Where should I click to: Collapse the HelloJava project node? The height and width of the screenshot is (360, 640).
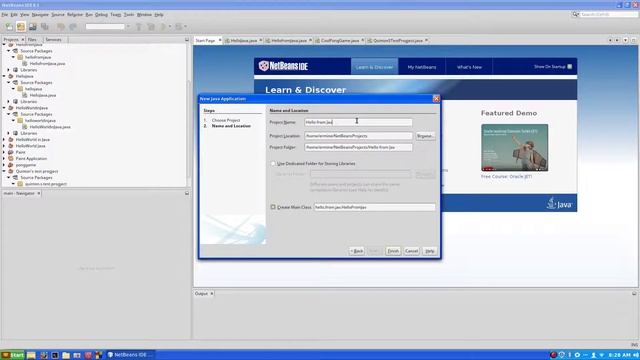(4, 76)
